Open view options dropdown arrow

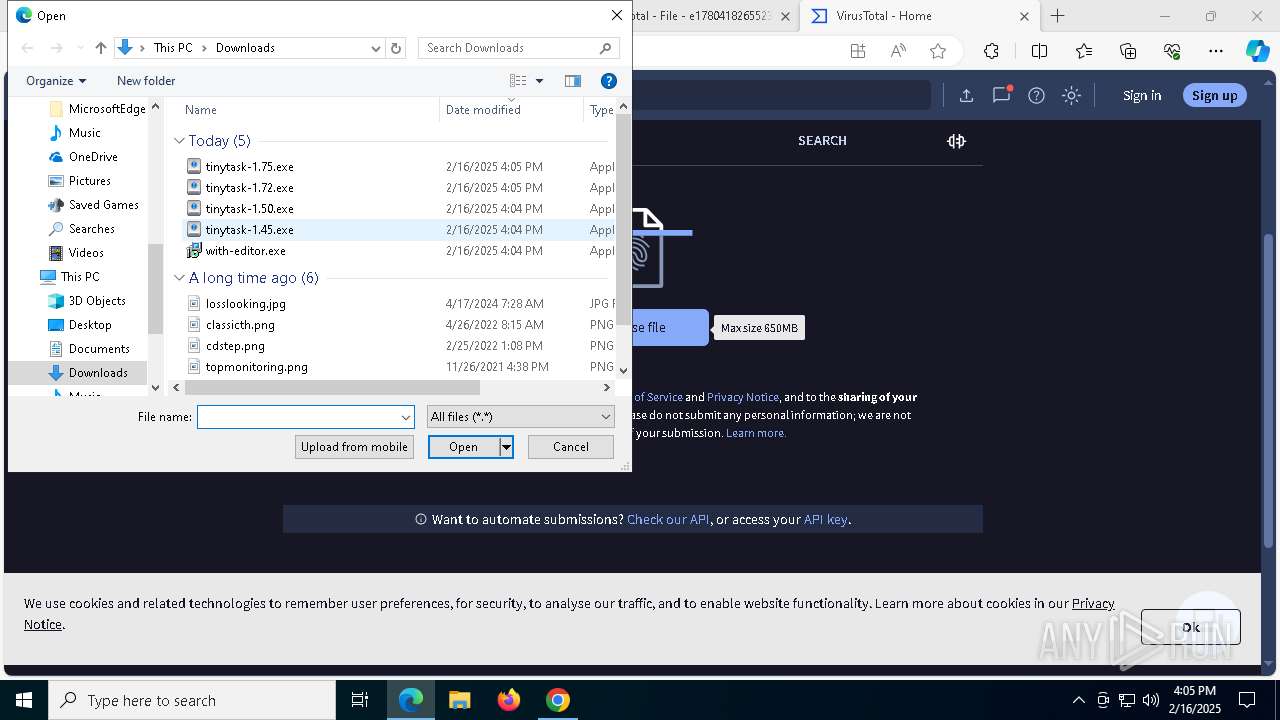[x=540, y=81]
